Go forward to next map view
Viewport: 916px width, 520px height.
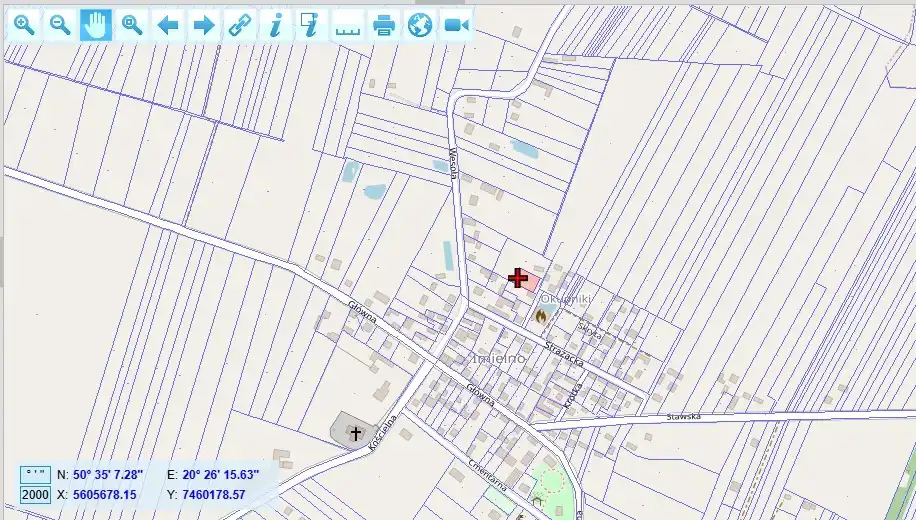point(204,25)
